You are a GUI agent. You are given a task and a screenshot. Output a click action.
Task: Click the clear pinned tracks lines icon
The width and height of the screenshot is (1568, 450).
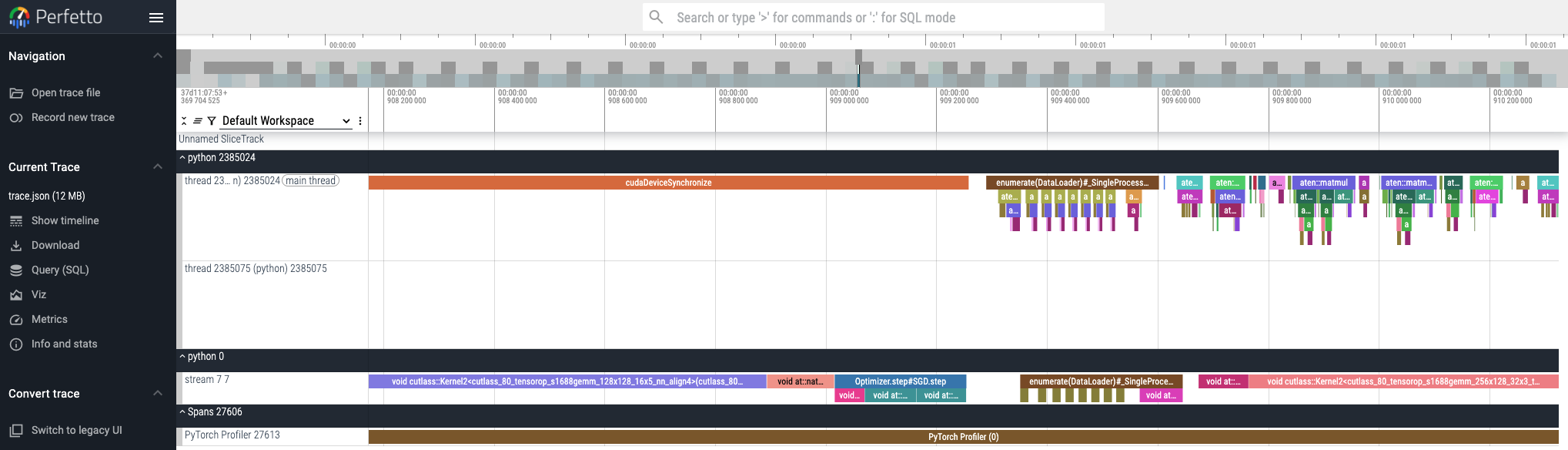coord(198,121)
